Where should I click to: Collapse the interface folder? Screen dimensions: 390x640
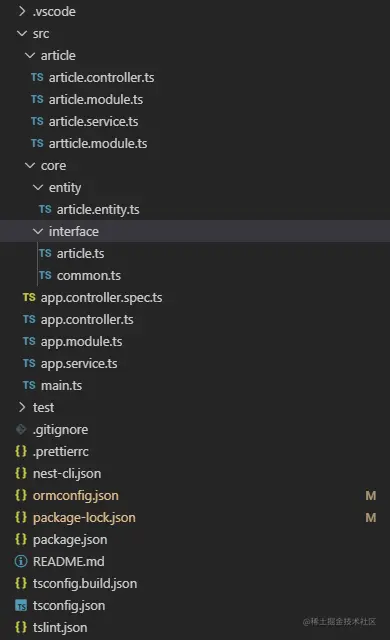(38, 231)
